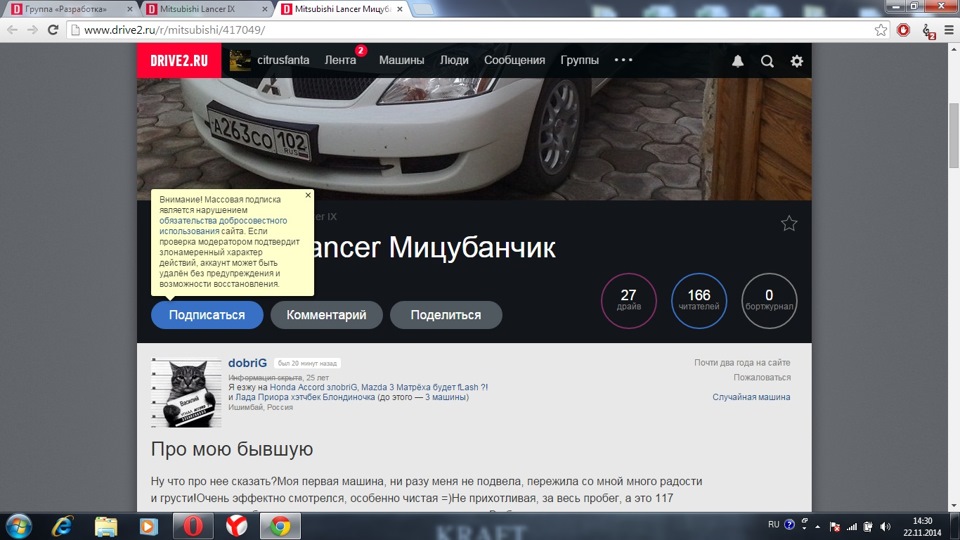Open the Группы menu item

(579, 60)
